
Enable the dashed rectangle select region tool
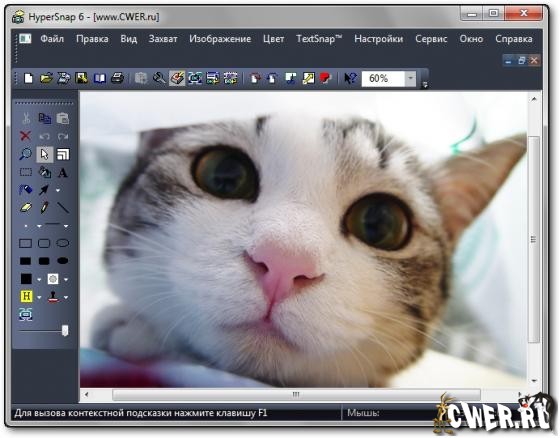[x=25, y=173]
